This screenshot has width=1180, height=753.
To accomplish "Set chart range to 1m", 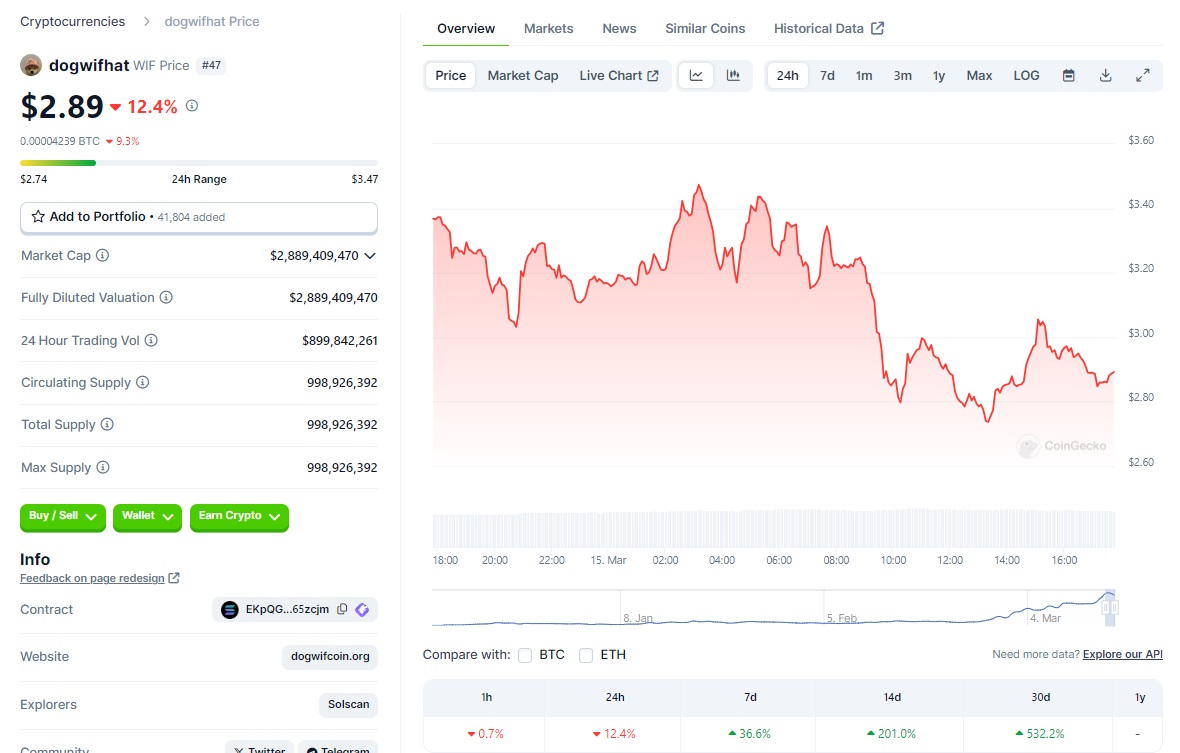I will 864,75.
